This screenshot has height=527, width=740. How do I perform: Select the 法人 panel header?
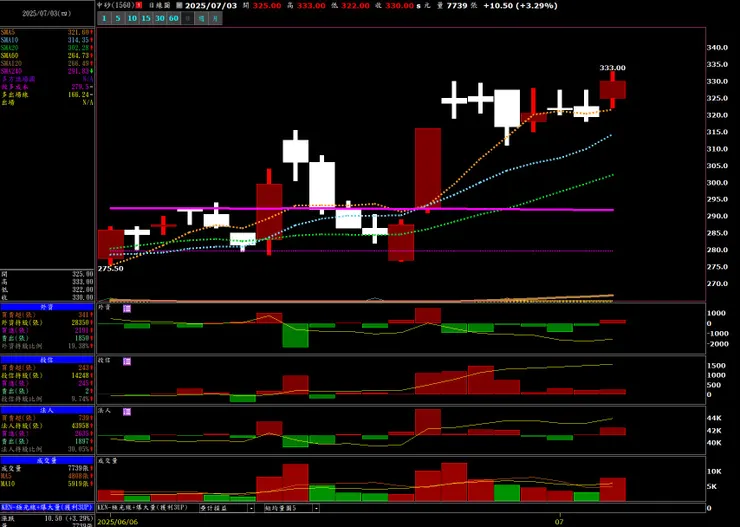click(47, 410)
